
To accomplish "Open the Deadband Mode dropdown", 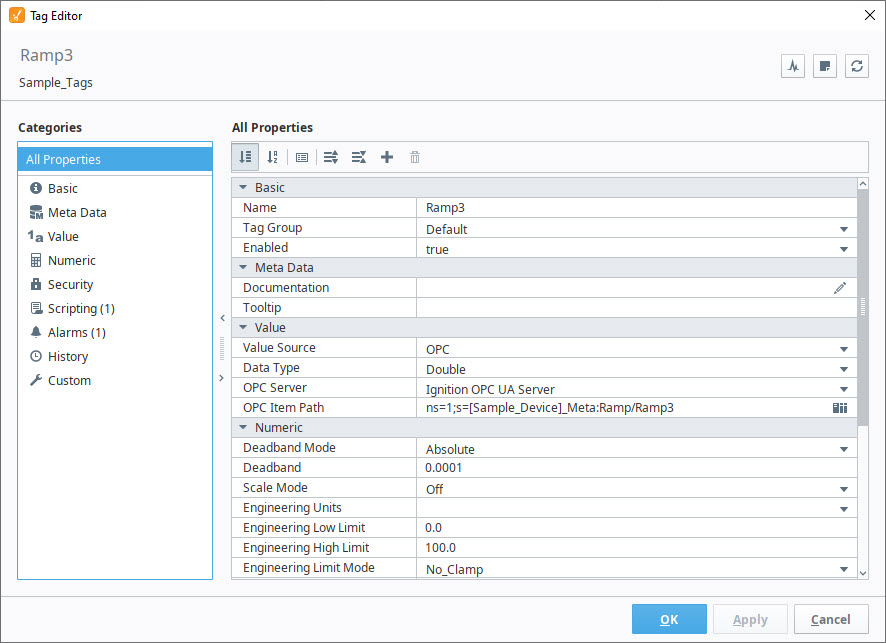I will [x=844, y=449].
